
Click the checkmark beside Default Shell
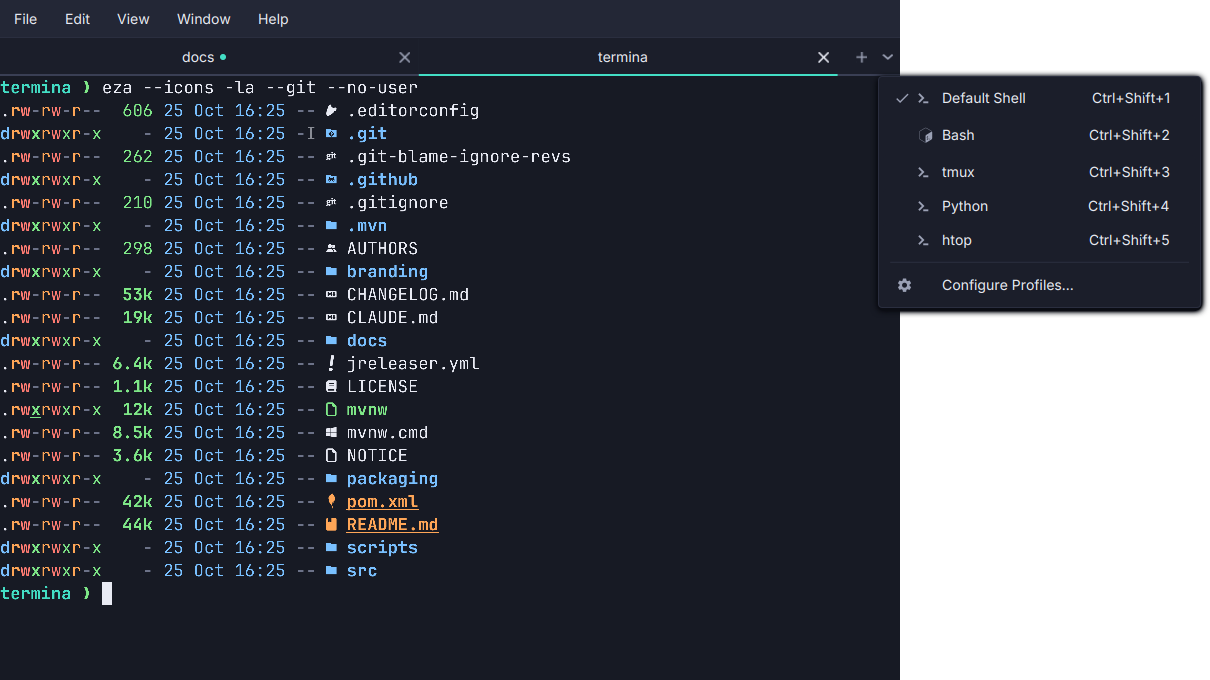[901, 98]
